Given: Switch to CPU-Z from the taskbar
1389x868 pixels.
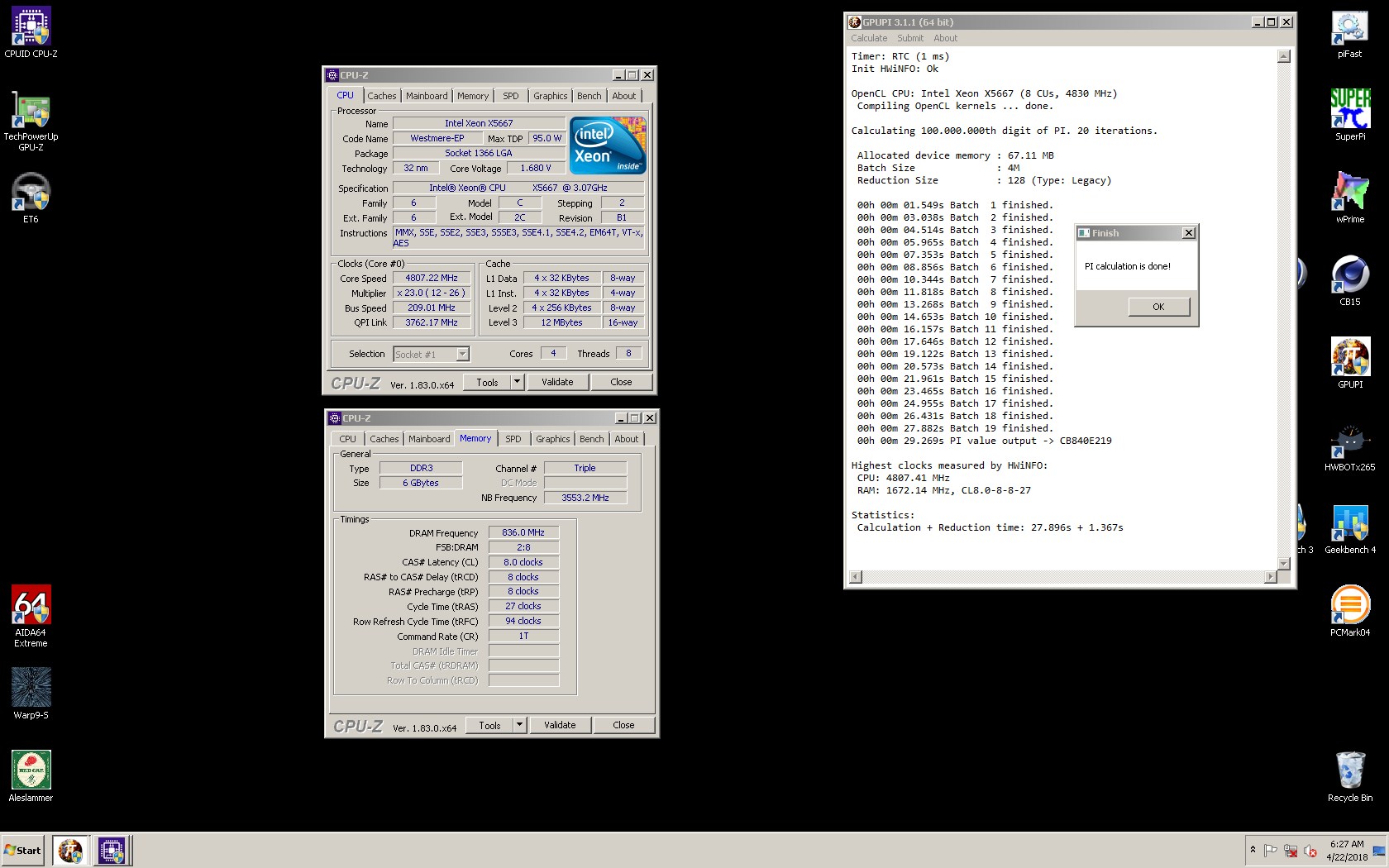Looking at the screenshot, I should pos(111,851).
